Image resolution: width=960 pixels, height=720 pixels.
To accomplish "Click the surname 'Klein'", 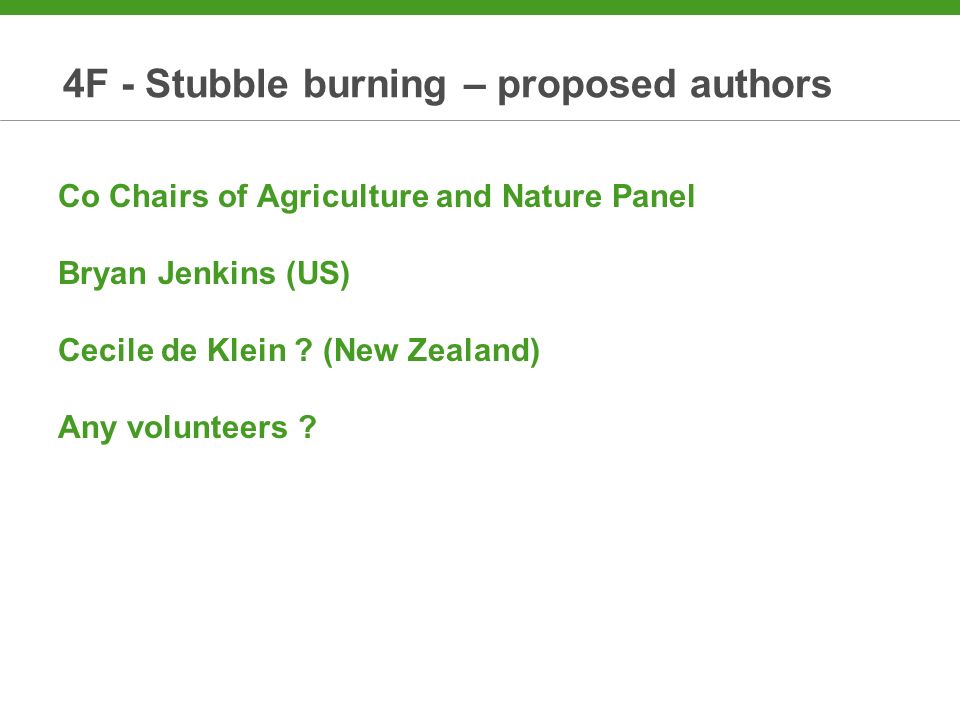I will tap(247, 351).
